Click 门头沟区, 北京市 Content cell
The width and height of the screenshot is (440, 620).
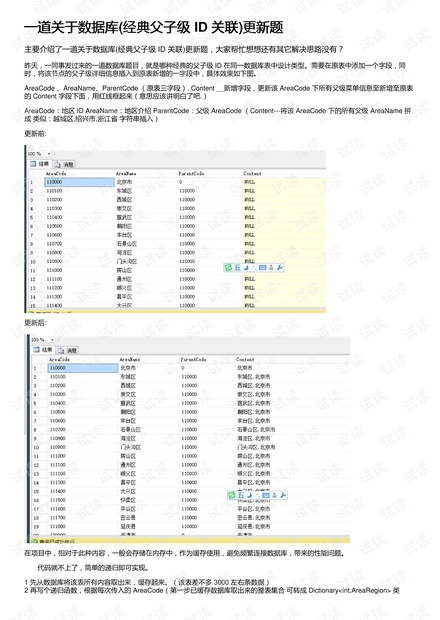pos(256,447)
